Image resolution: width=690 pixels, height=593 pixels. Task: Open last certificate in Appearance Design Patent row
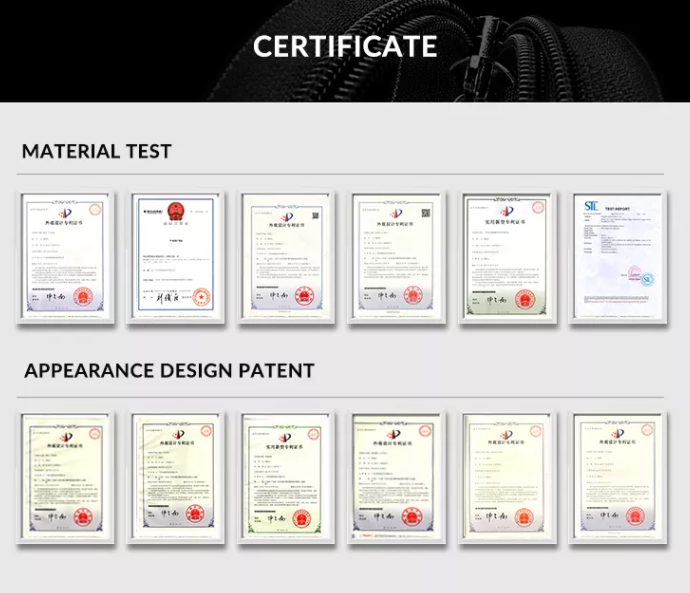tap(617, 477)
